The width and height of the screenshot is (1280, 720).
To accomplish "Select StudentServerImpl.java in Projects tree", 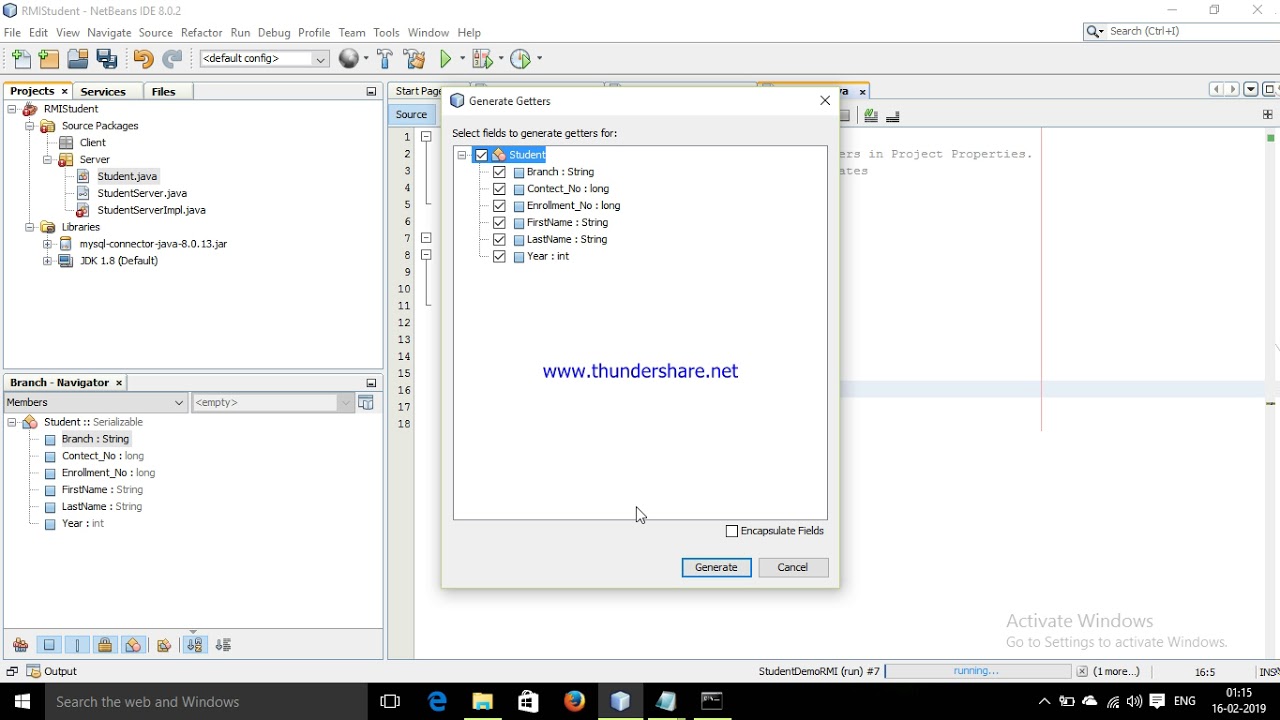I will click(151, 210).
